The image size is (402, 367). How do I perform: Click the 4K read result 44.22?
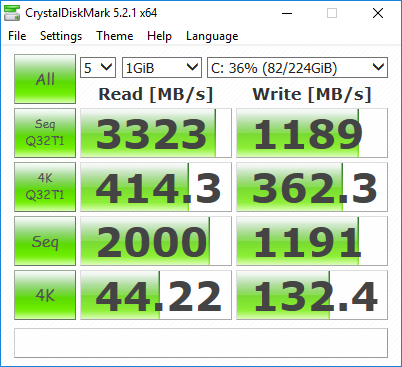click(x=156, y=295)
